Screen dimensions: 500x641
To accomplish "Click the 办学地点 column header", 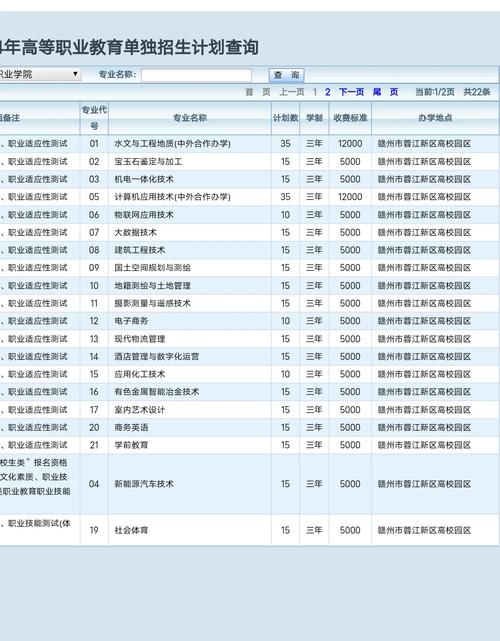I will tap(435, 118).
